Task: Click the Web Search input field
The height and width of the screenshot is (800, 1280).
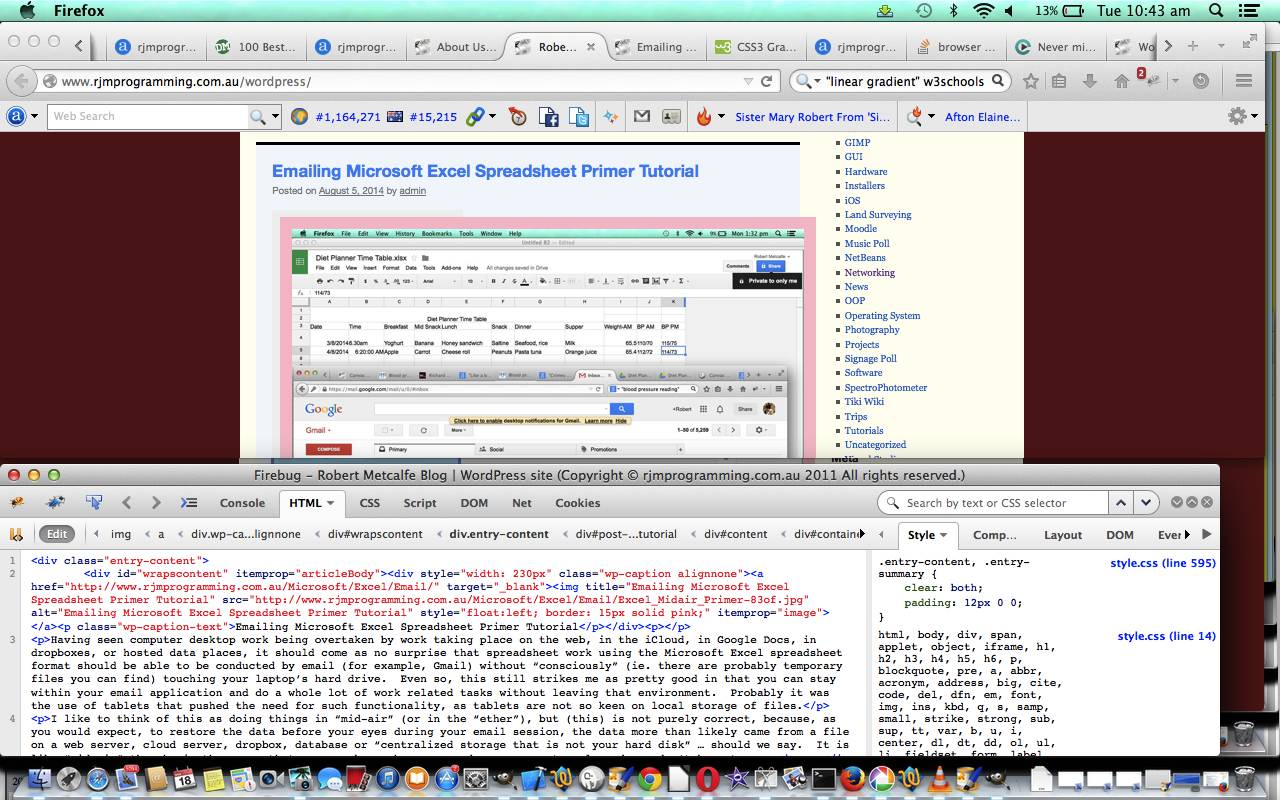Action: pyautogui.click(x=147, y=117)
